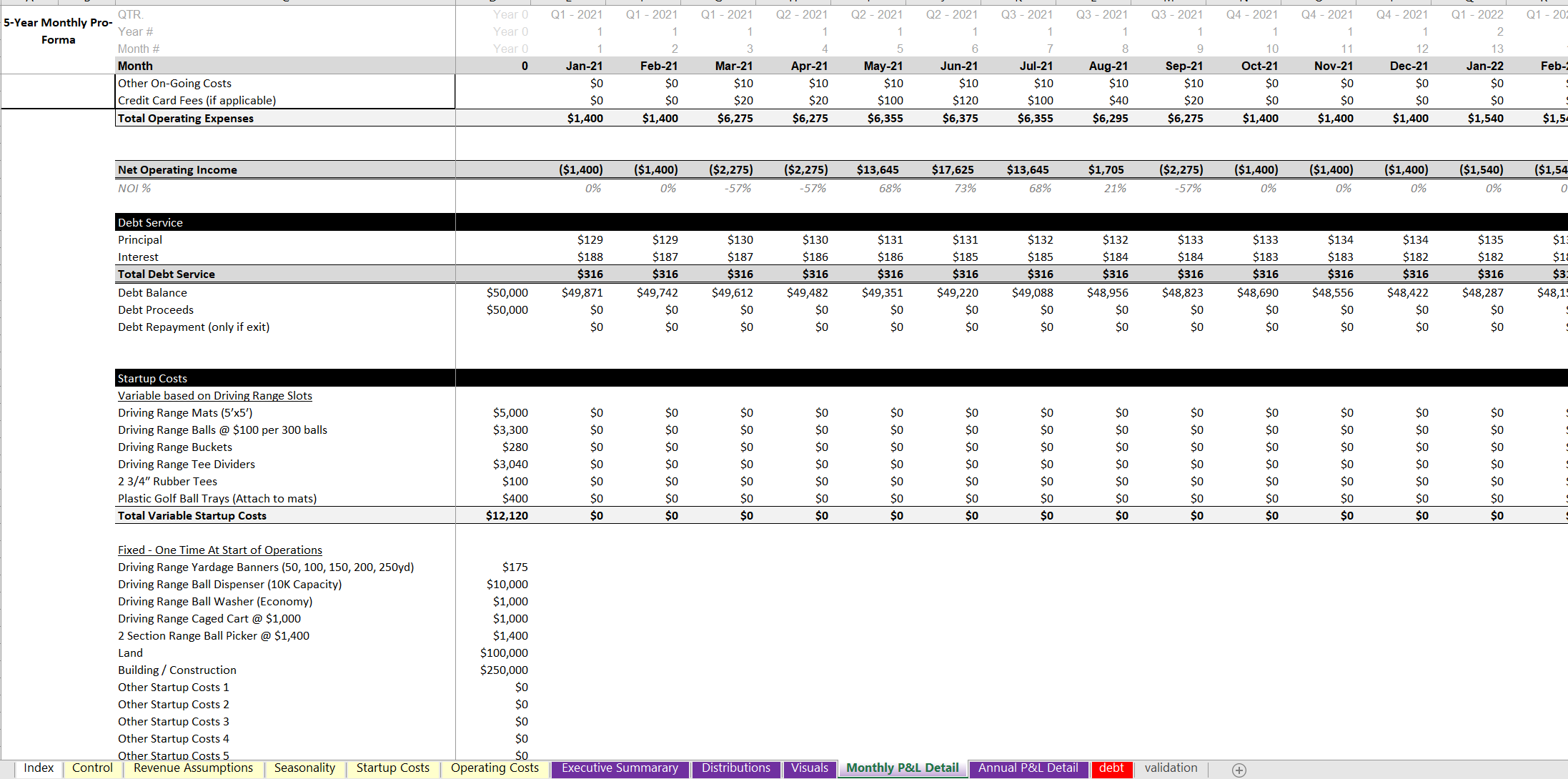Open the Operating Costs sheet
Image resolution: width=1568 pixels, height=779 pixels.
pos(495,768)
